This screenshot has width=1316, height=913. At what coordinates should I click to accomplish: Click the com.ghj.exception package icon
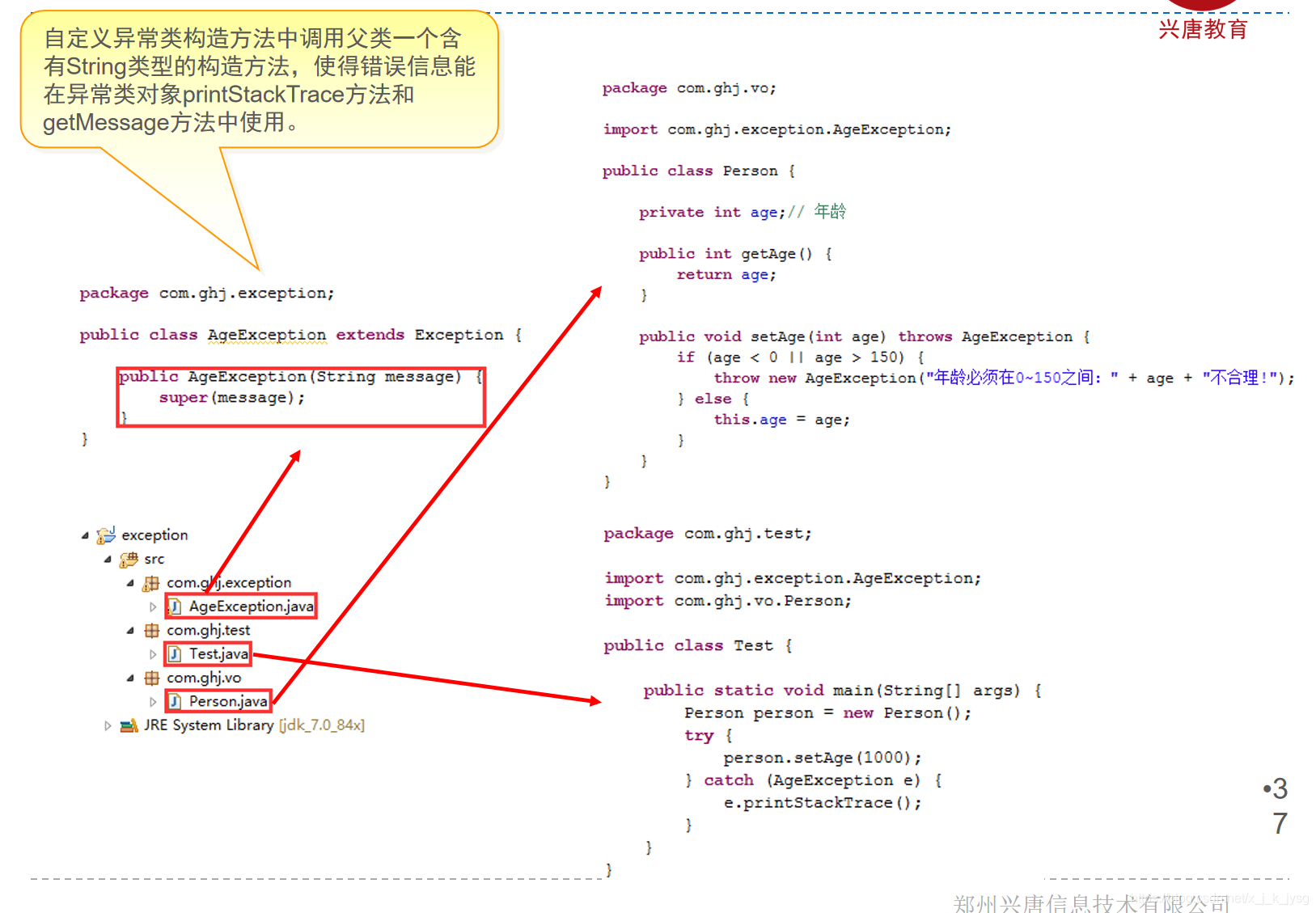click(x=151, y=583)
